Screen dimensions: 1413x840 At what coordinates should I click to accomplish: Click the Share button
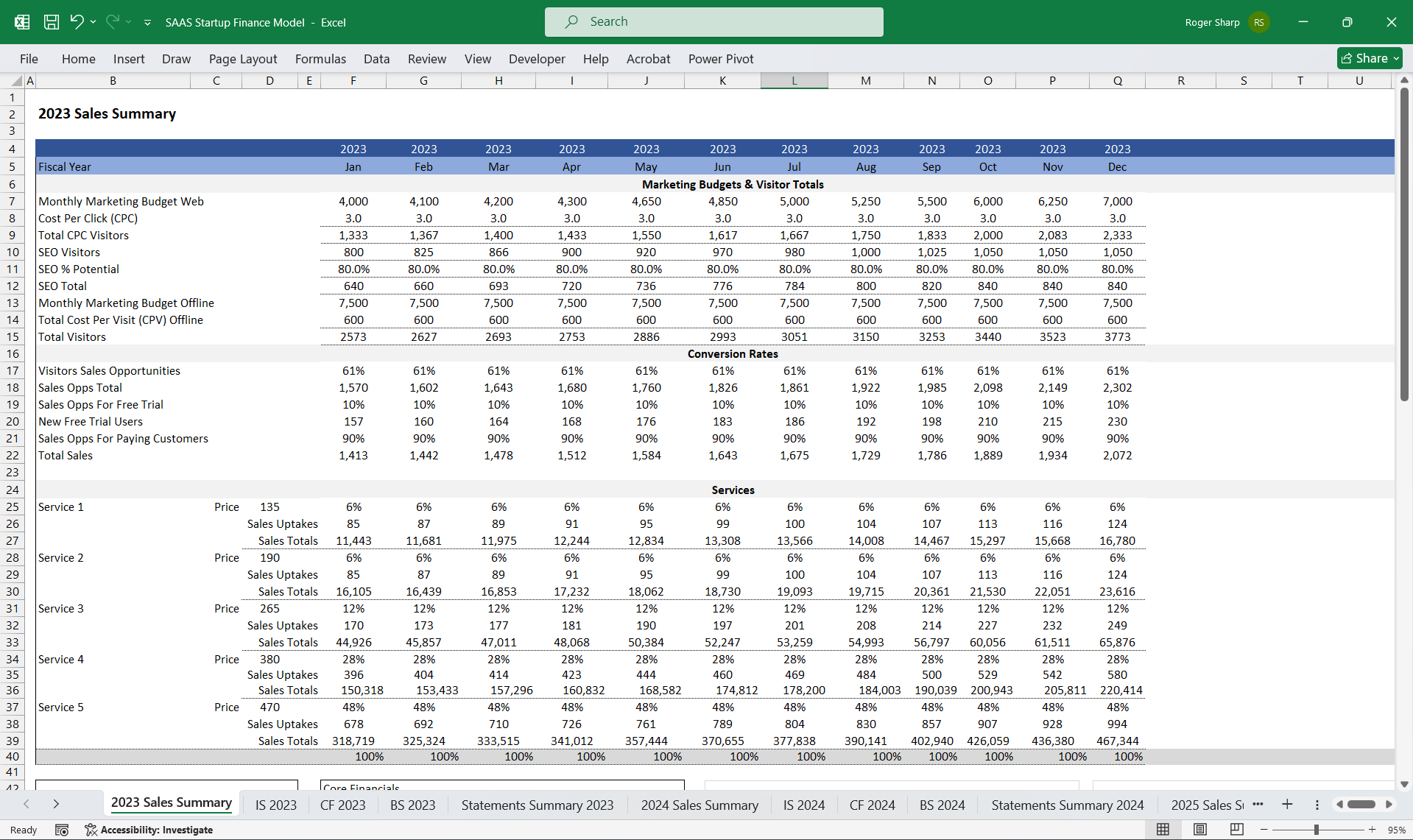click(x=1370, y=58)
